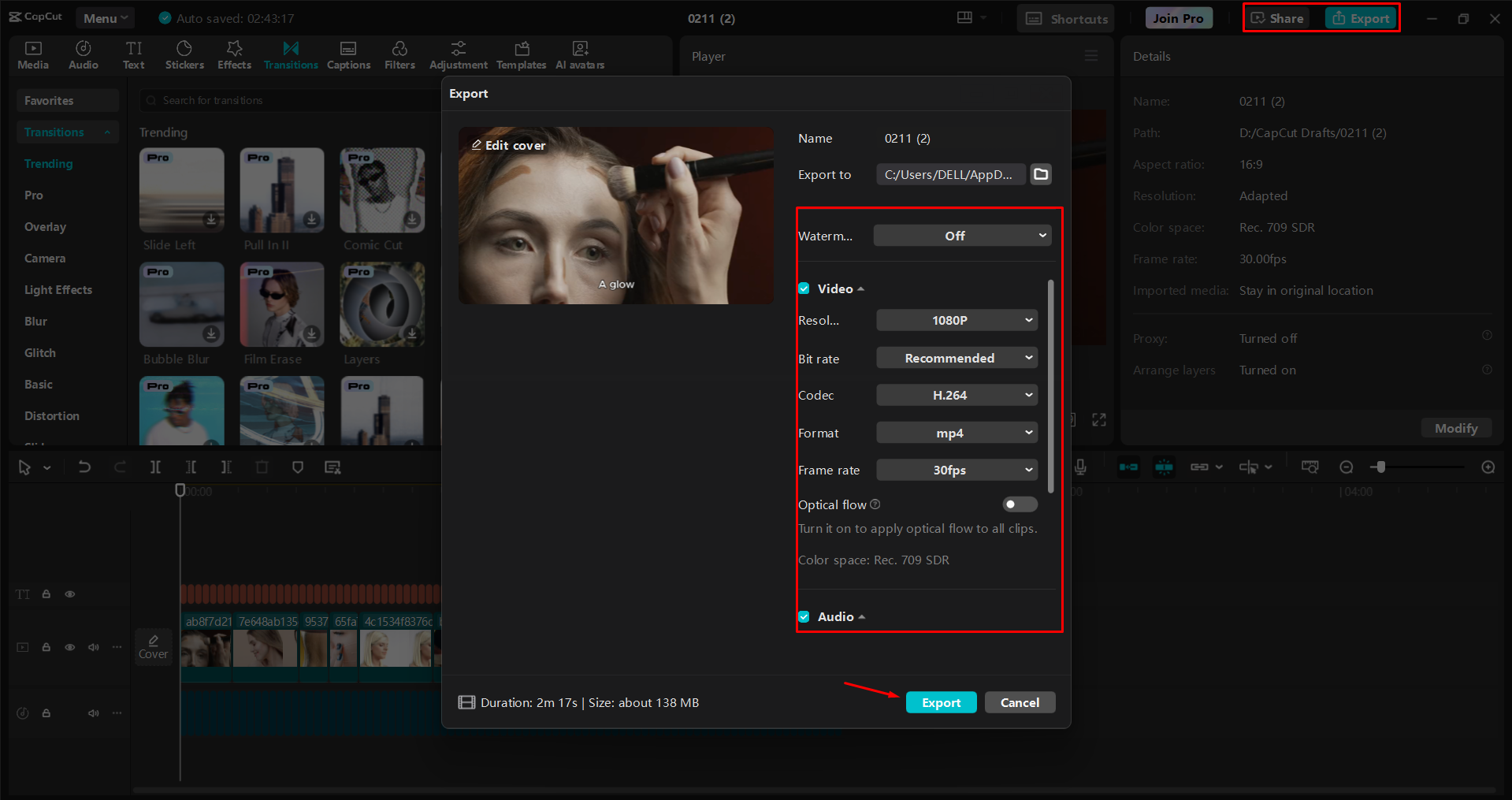Viewport: 1512px width, 800px height.
Task: Switch to the Templates tab
Action: [x=521, y=54]
